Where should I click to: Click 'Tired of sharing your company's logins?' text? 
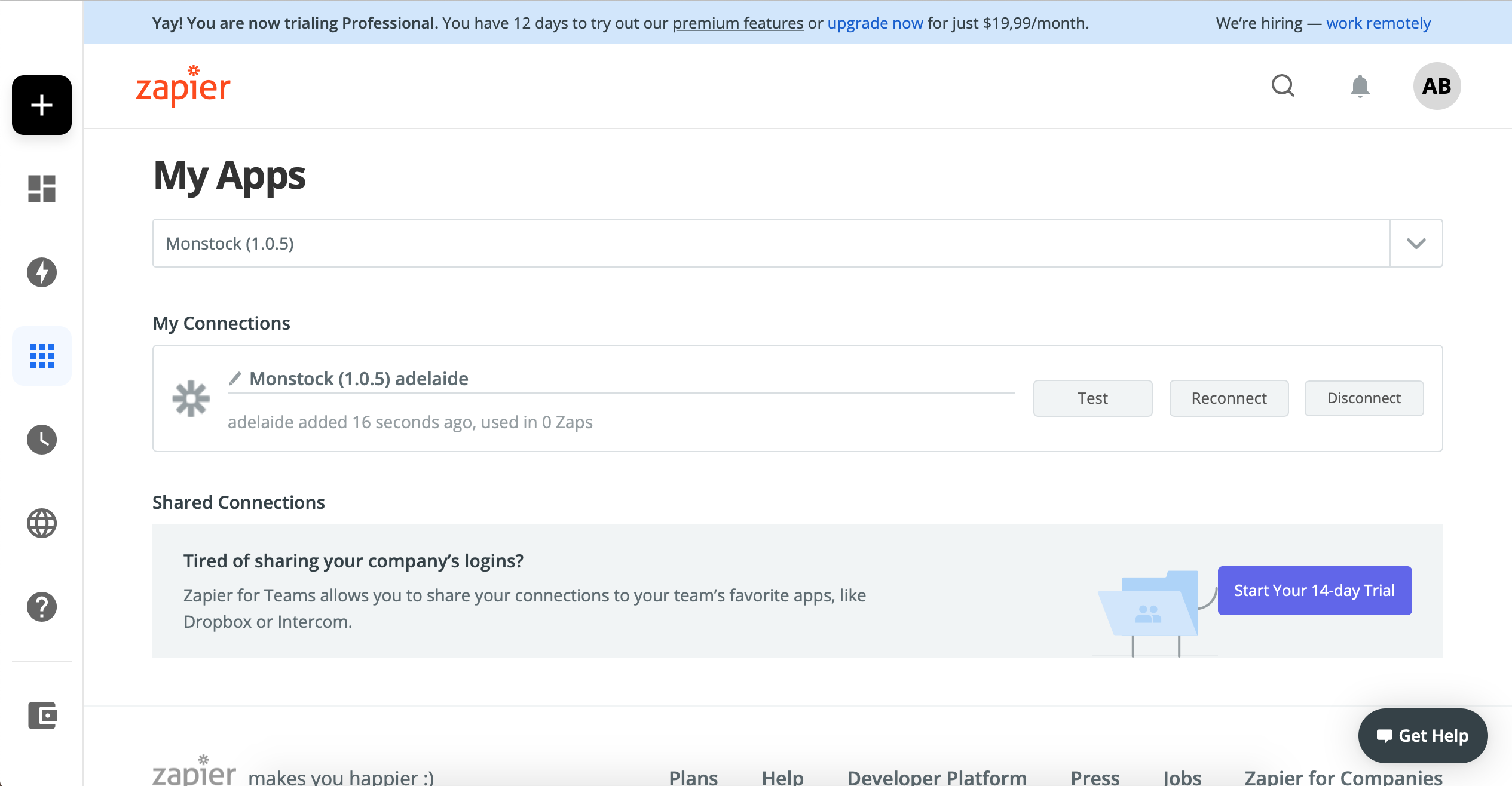click(x=353, y=561)
